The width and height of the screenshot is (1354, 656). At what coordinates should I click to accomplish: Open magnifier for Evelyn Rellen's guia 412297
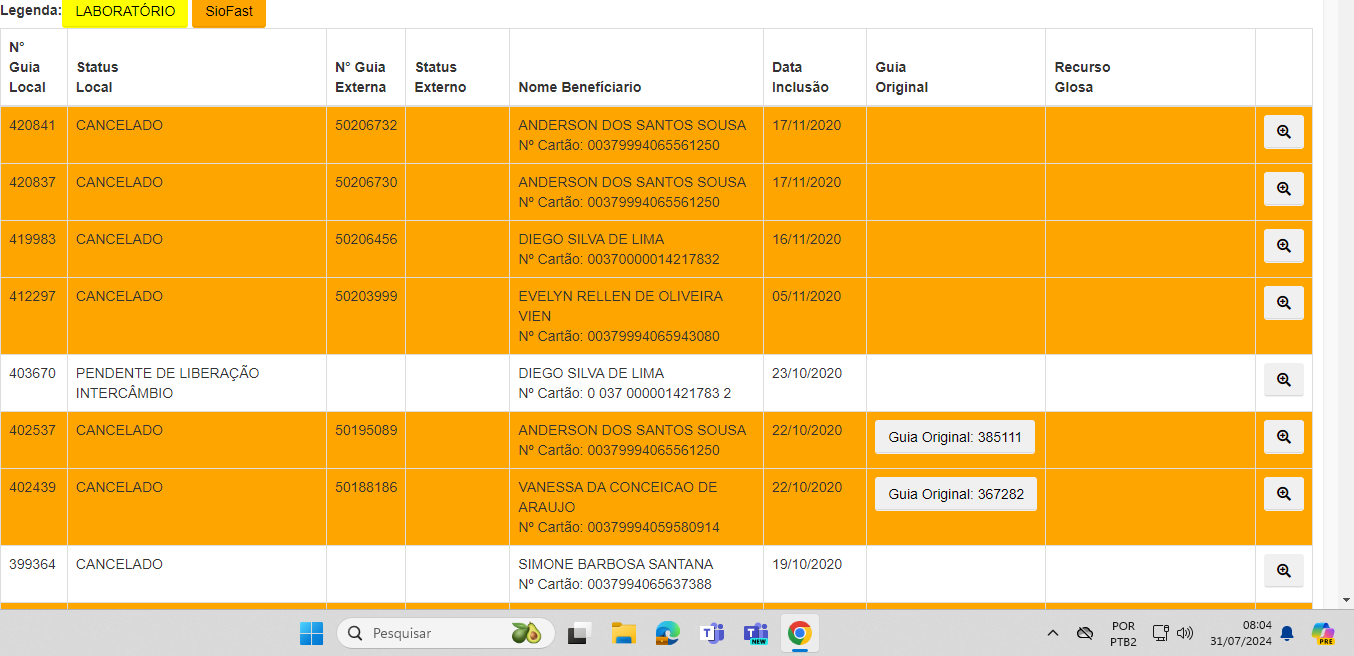(1283, 303)
